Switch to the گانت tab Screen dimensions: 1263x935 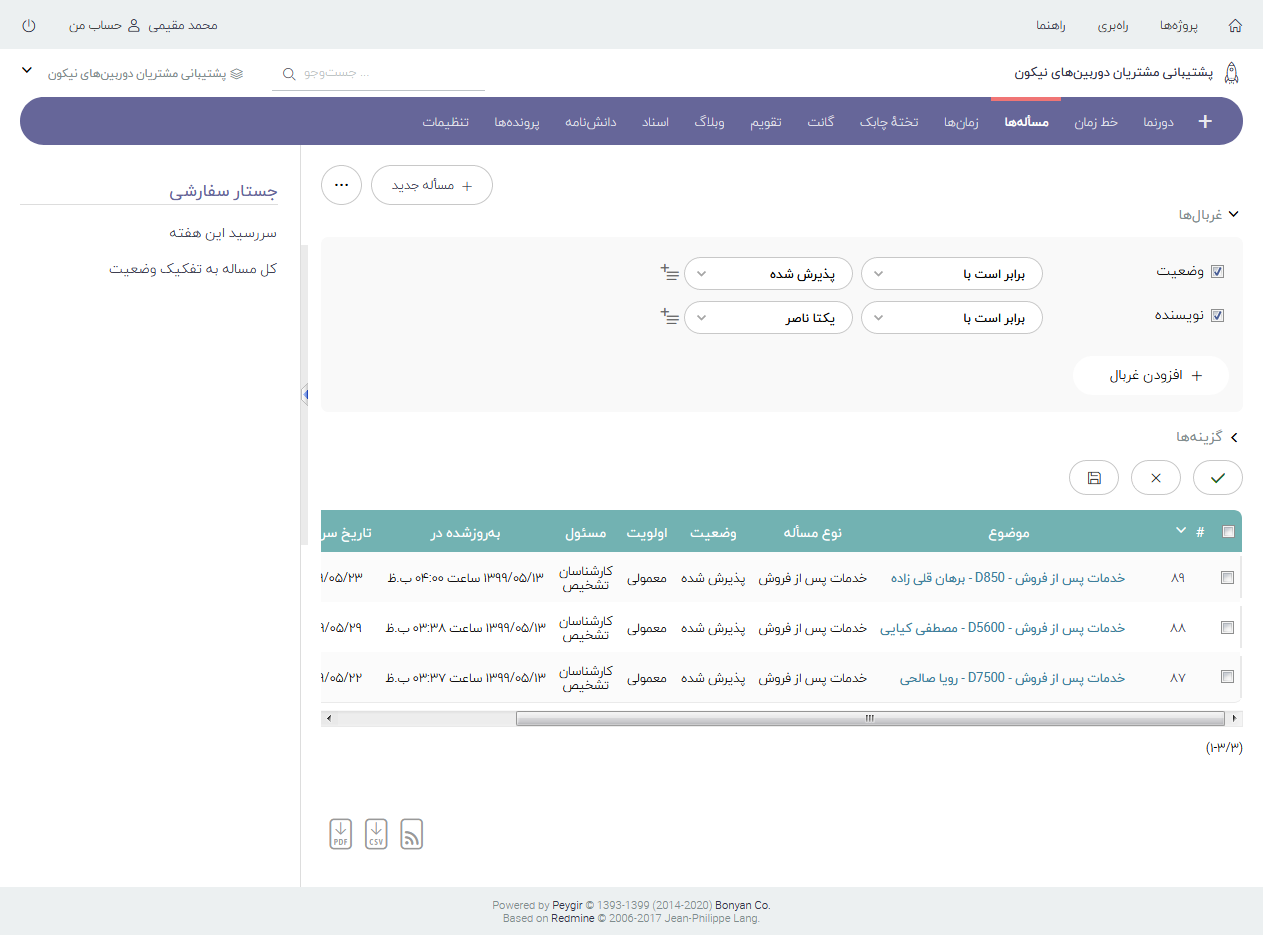click(821, 121)
